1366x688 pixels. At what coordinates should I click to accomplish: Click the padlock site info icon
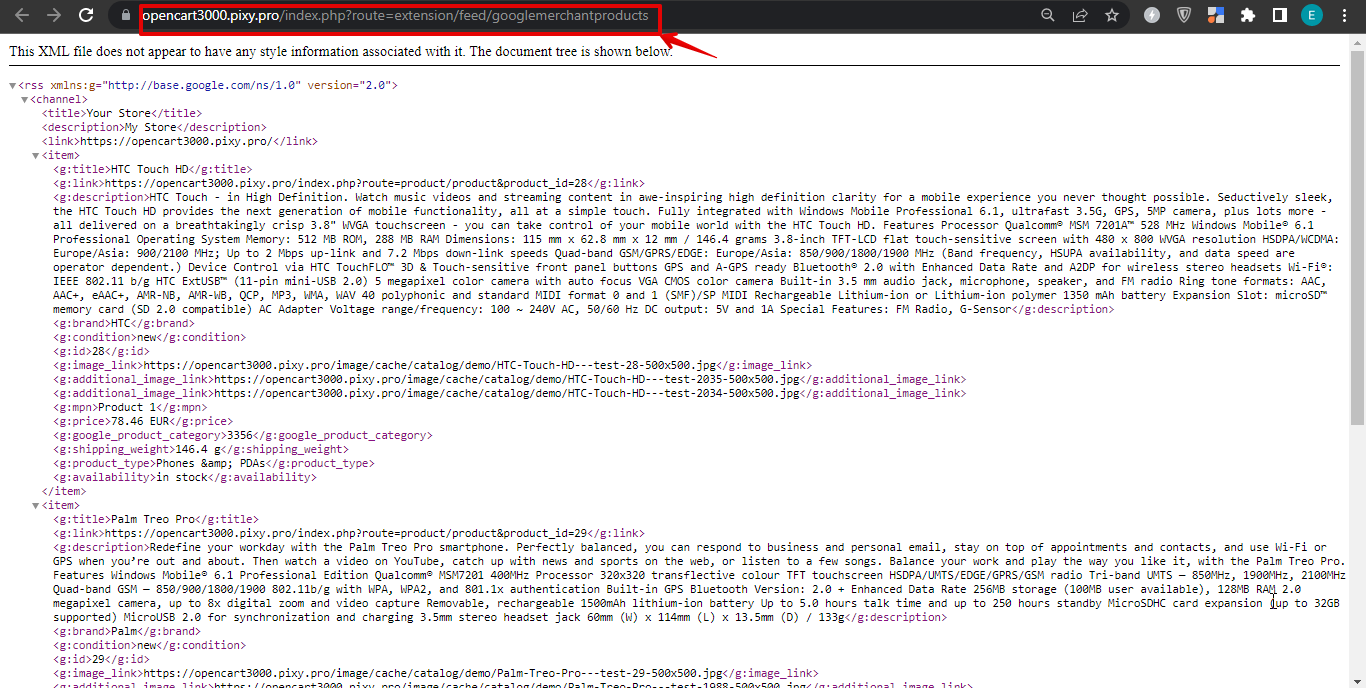[x=125, y=15]
